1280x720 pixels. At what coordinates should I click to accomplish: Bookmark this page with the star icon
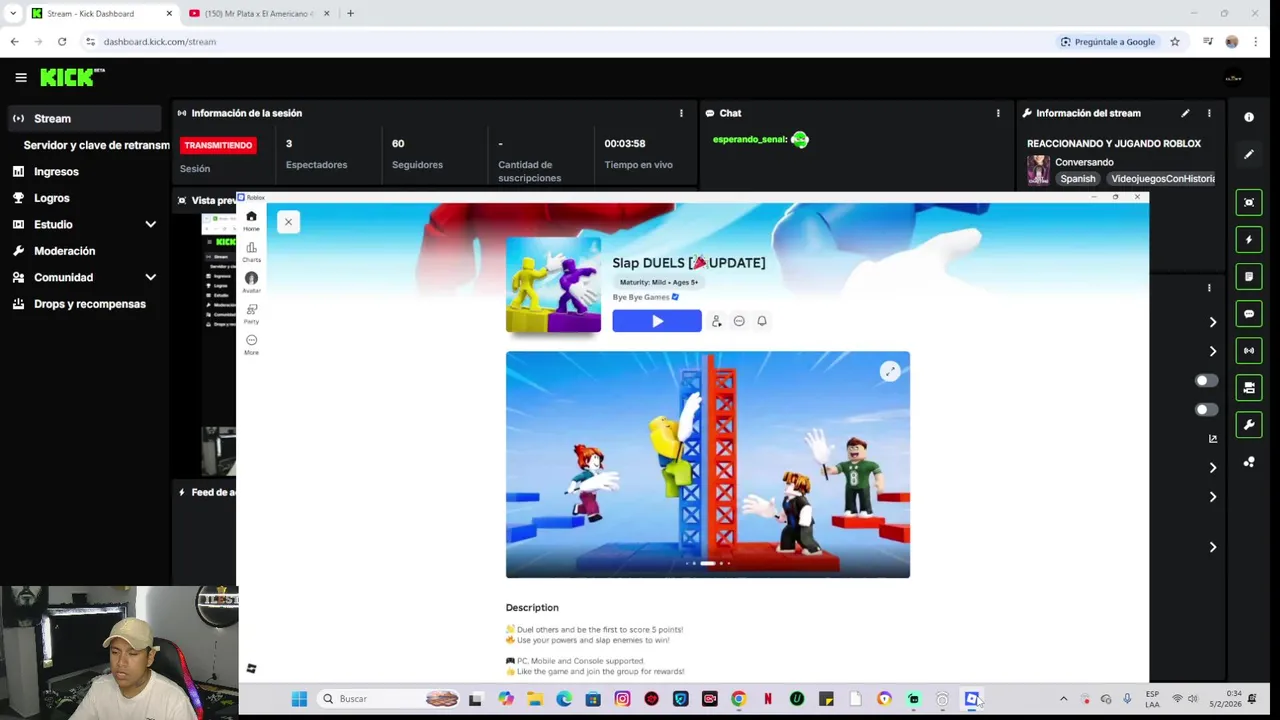(x=1175, y=42)
